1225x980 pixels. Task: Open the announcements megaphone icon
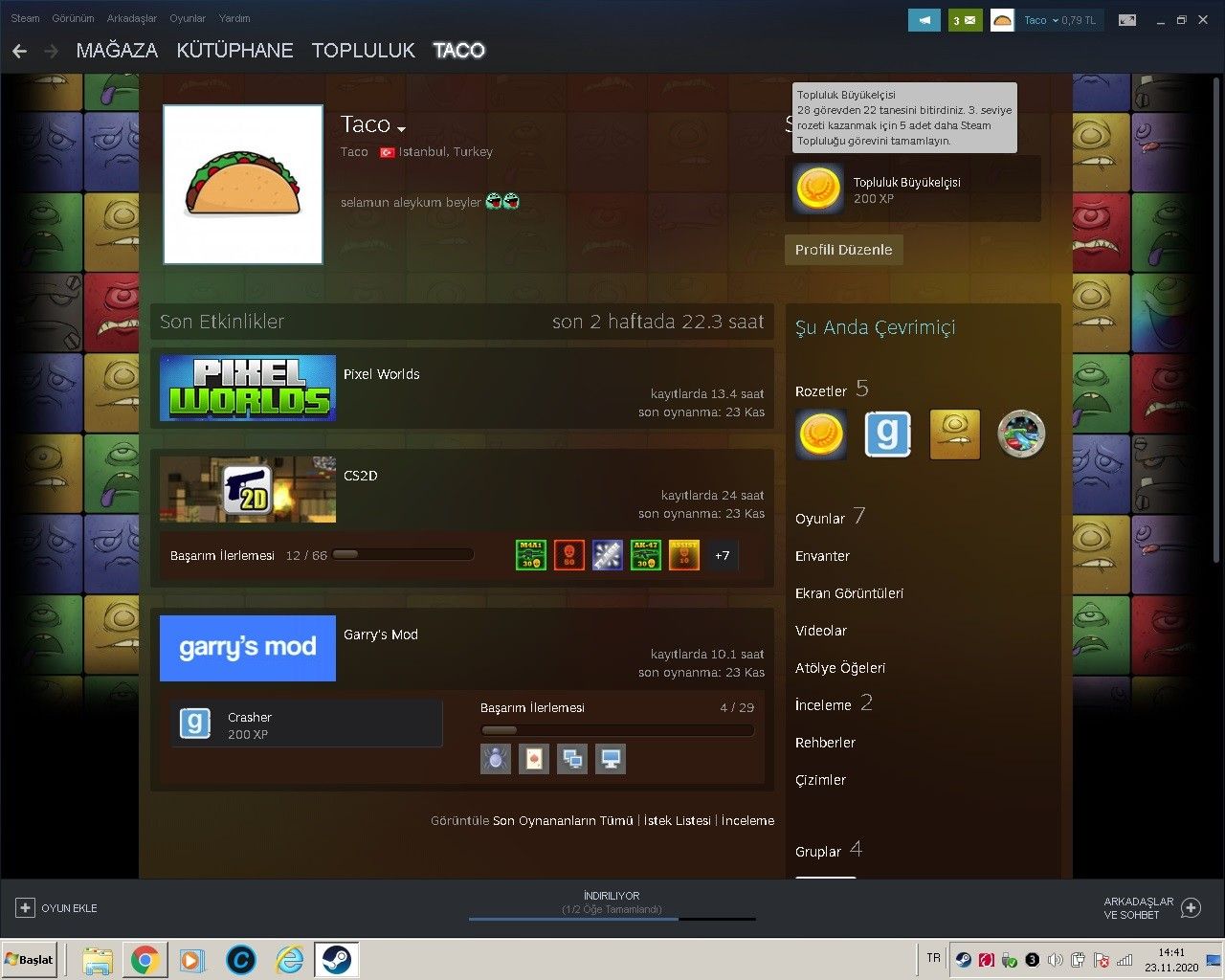(x=924, y=20)
